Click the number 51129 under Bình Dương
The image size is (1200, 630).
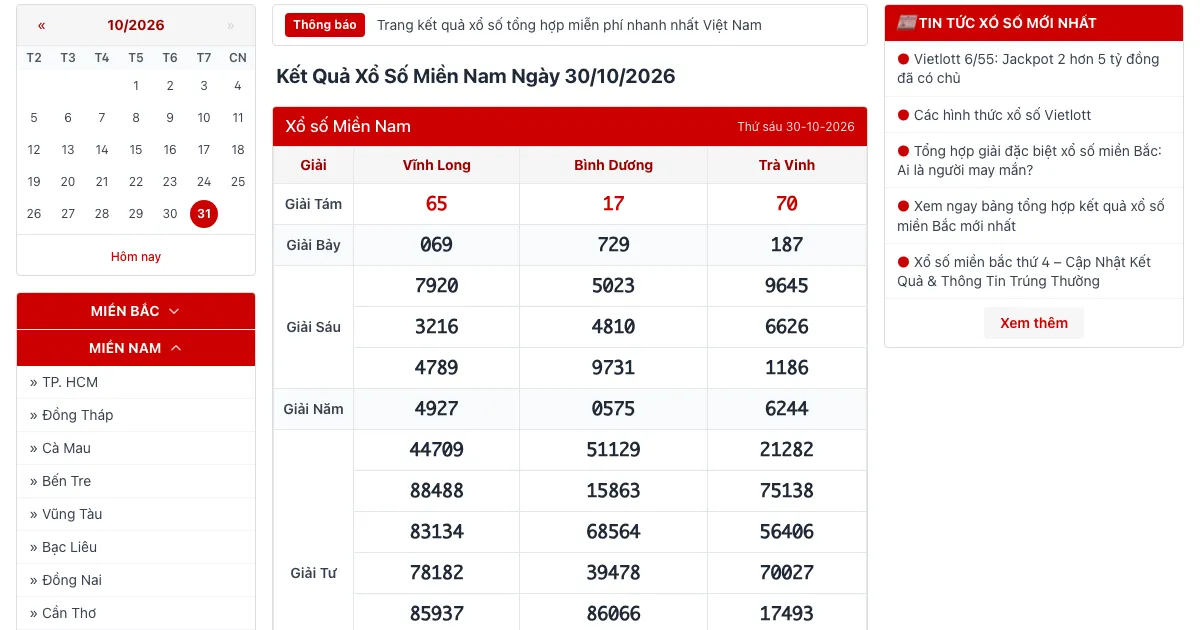(x=613, y=450)
